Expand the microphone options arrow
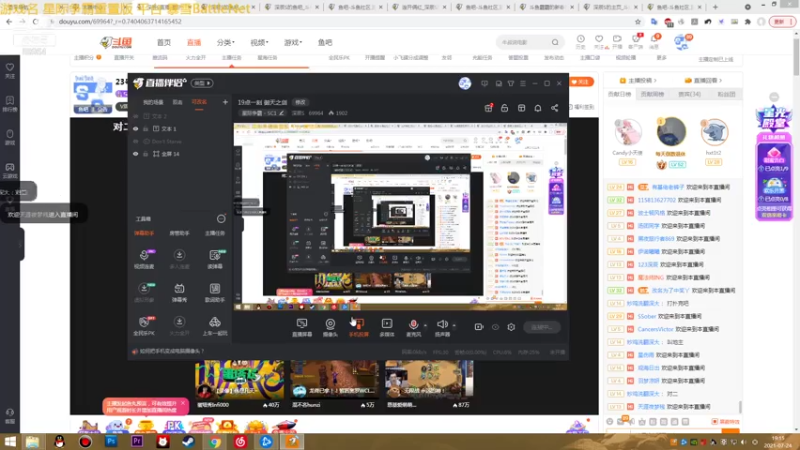This screenshot has width=800, height=450. 426,325
